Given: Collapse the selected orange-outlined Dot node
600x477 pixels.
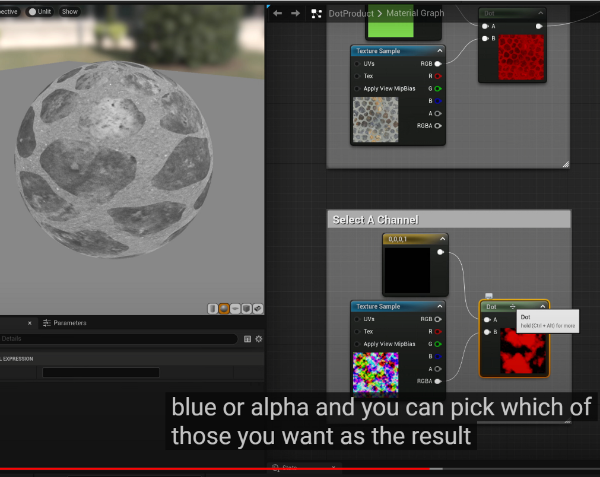Looking at the screenshot, I should 543,306.
